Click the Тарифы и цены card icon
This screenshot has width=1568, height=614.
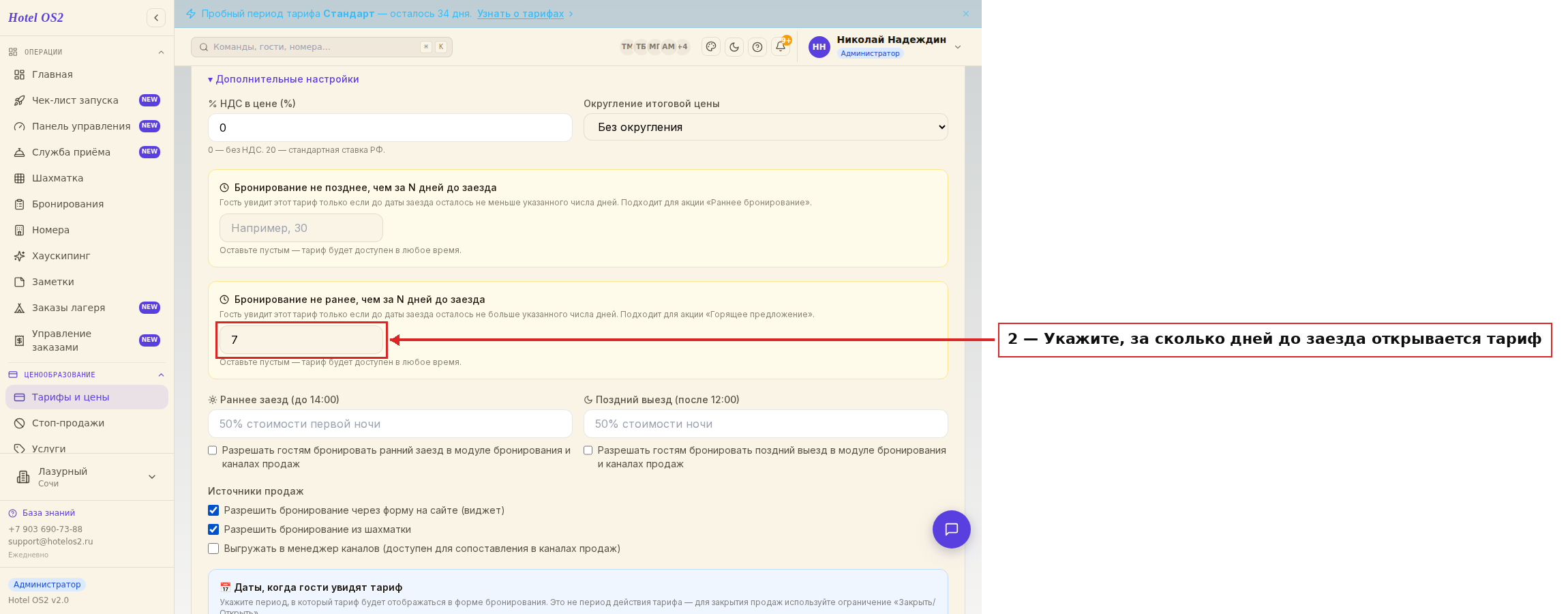pos(20,397)
